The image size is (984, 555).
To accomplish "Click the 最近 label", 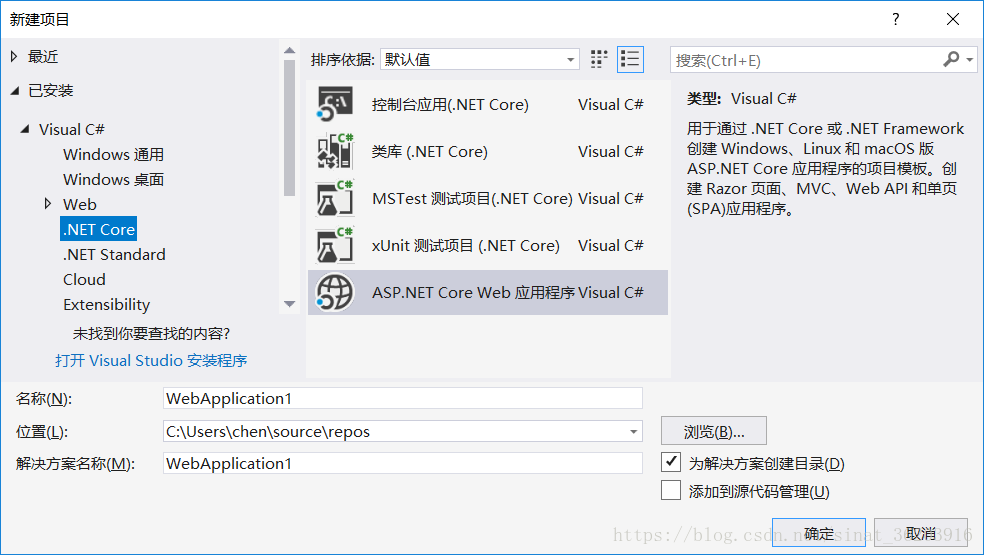I will click(x=43, y=57).
